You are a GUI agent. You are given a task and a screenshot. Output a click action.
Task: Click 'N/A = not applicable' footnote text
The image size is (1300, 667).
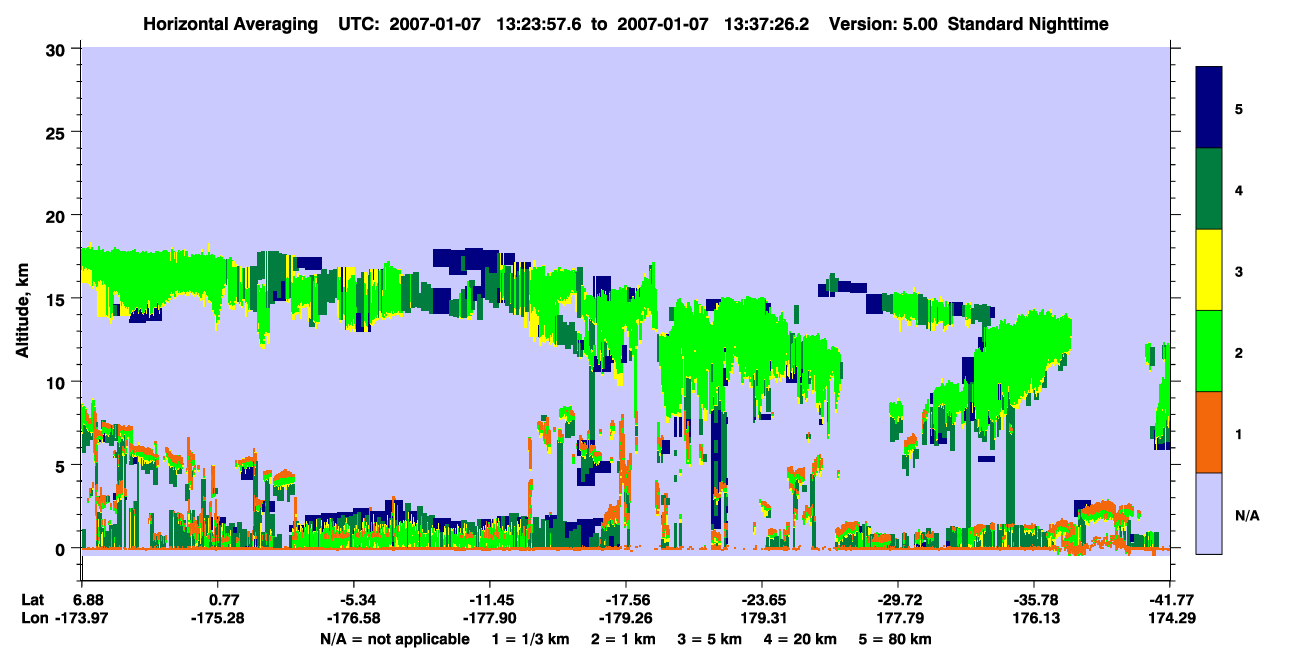[394, 639]
